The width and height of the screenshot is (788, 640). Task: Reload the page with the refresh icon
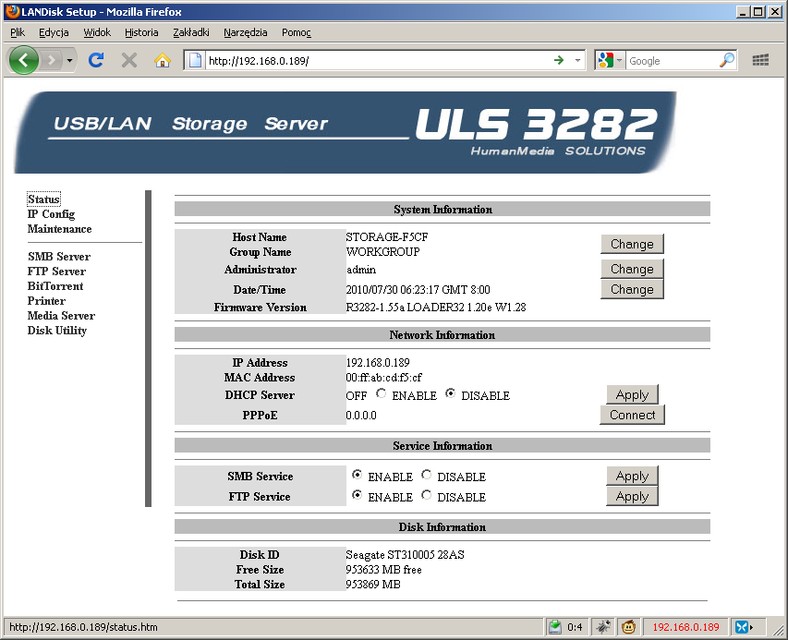point(96,60)
